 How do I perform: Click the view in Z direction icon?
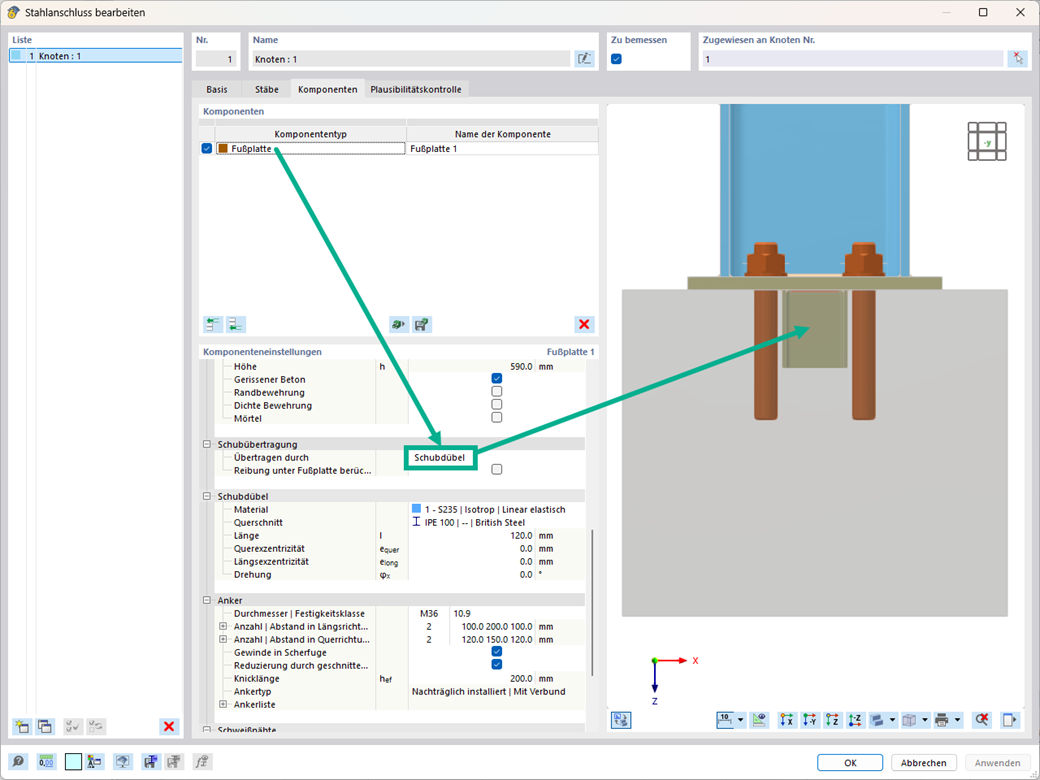coord(832,720)
